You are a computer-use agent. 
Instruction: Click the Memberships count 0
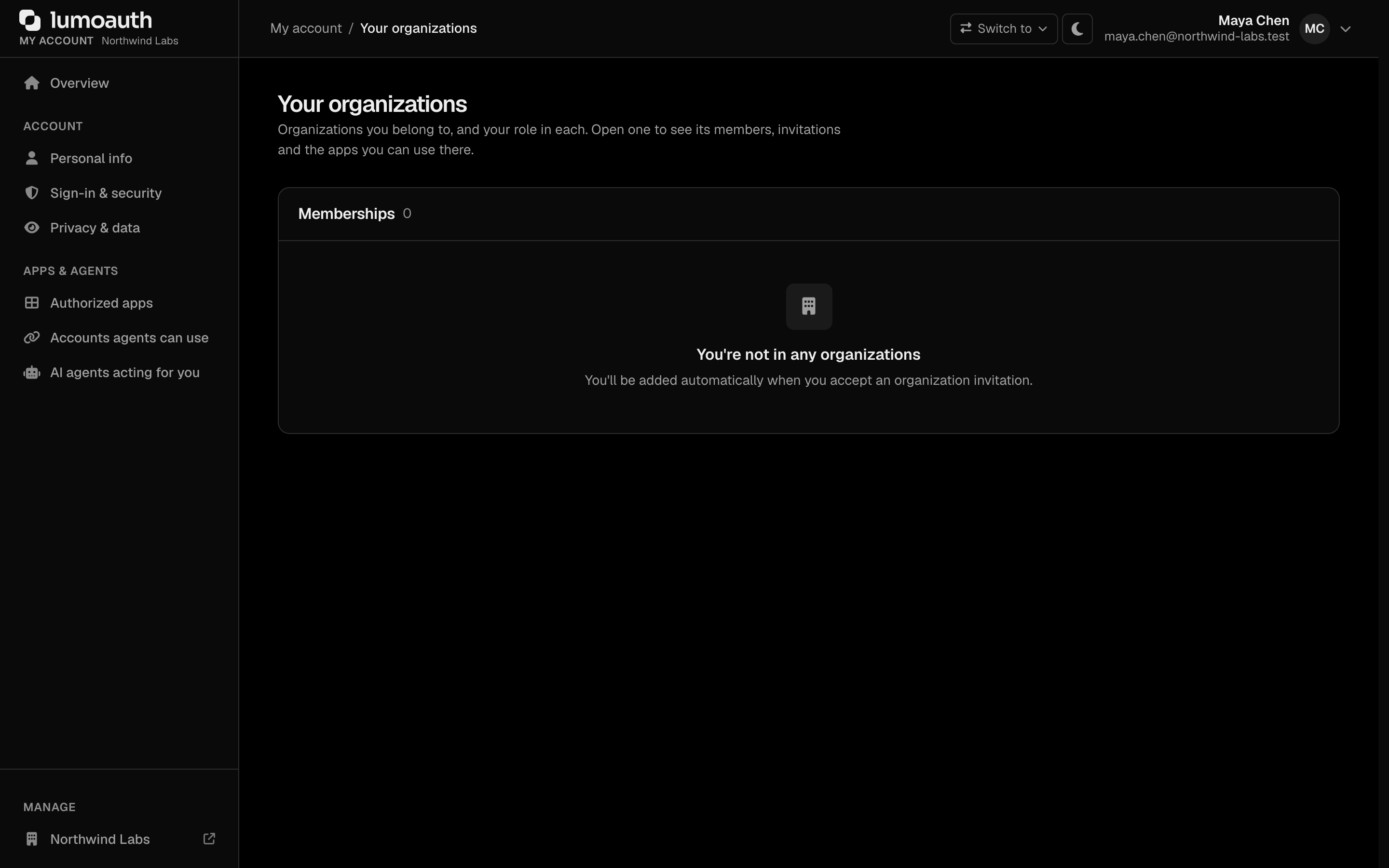click(x=407, y=214)
